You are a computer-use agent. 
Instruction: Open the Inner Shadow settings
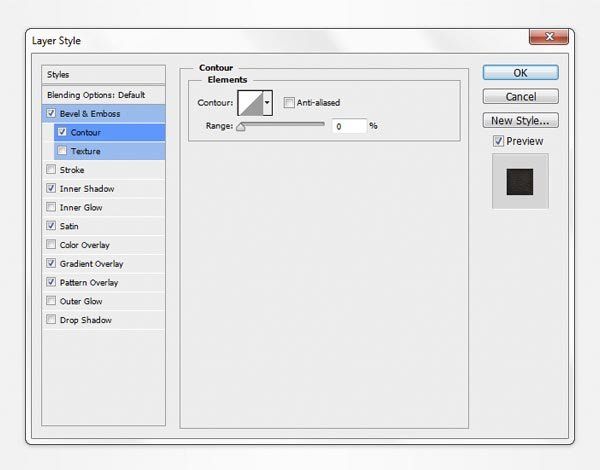click(x=103, y=189)
